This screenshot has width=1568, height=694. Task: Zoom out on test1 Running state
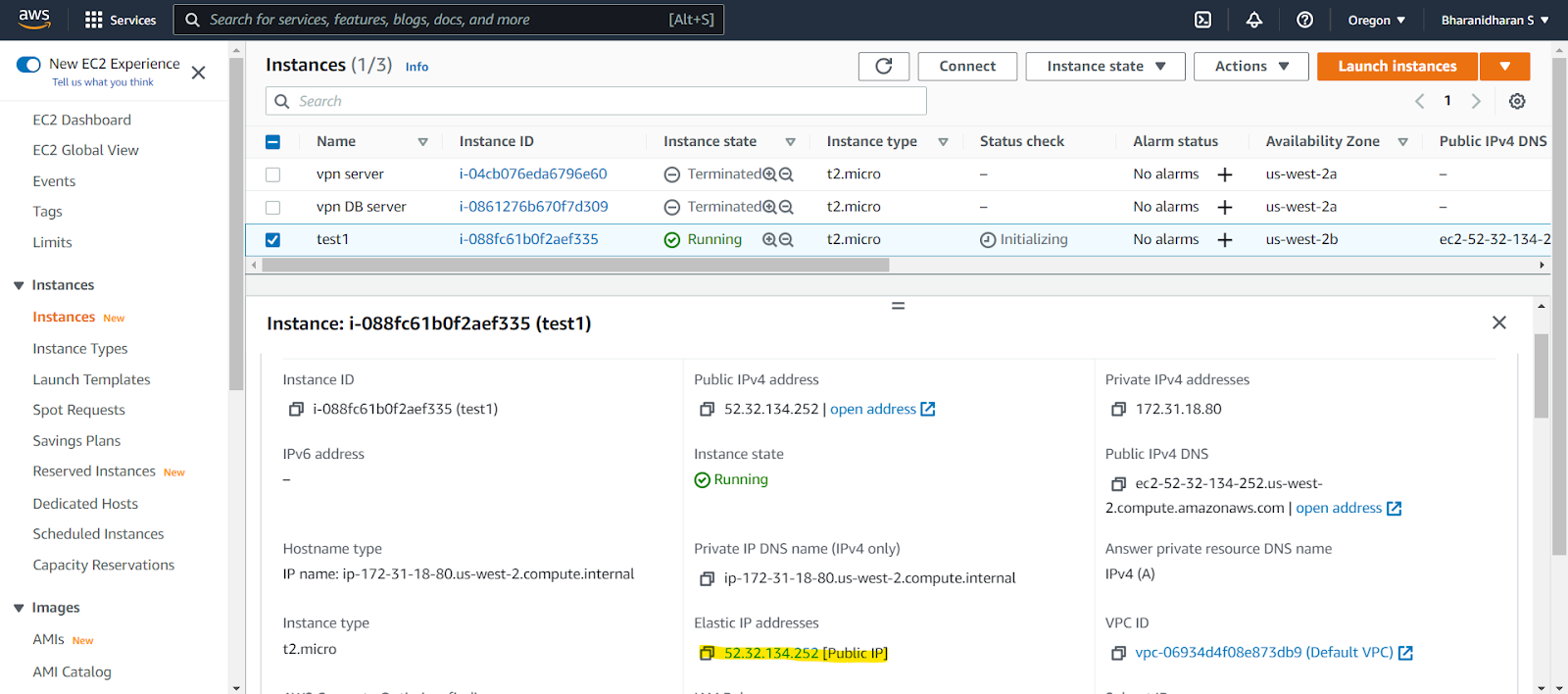[x=786, y=240]
